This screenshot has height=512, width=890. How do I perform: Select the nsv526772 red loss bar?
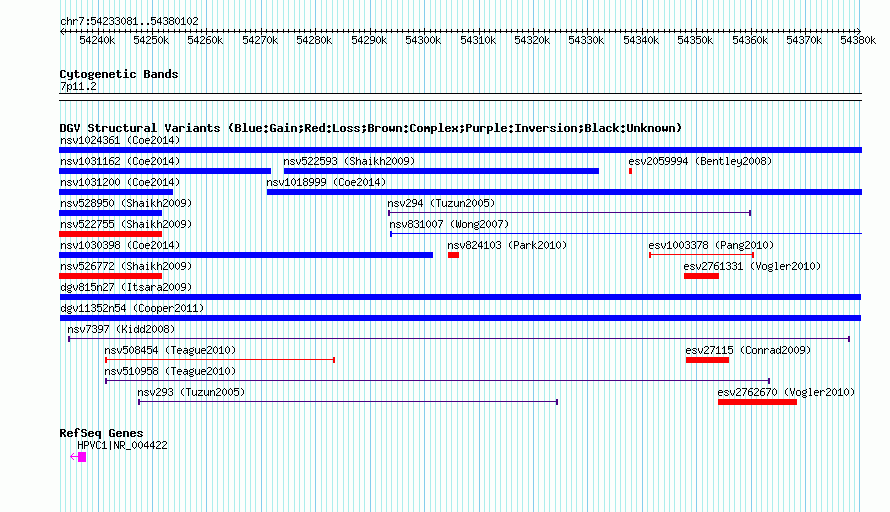pyautogui.click(x=111, y=276)
